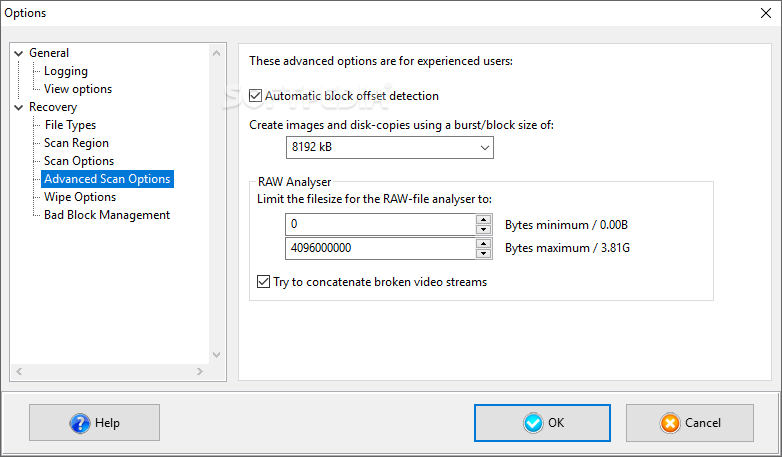The height and width of the screenshot is (457, 782).
Task: Decrease the minimum bytes value with down arrow
Action: coord(483,229)
